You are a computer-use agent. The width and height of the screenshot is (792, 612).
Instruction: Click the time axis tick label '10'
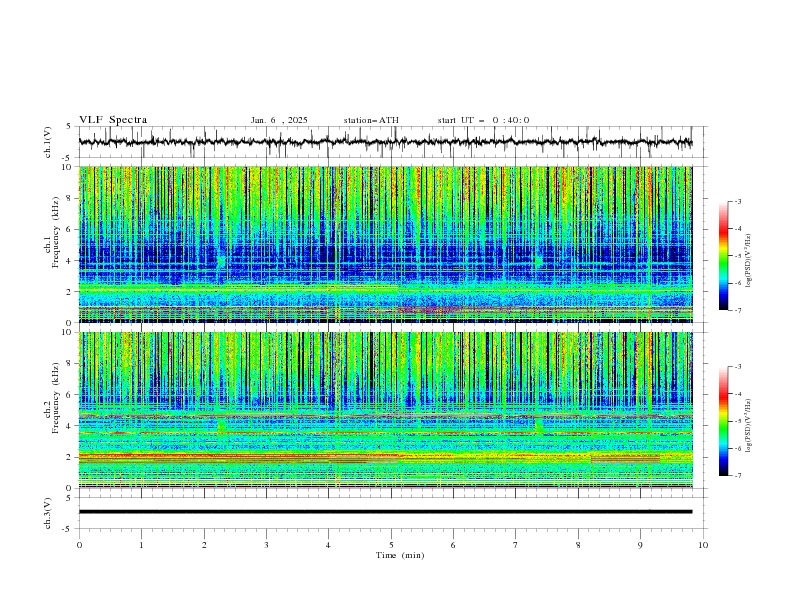tap(703, 545)
